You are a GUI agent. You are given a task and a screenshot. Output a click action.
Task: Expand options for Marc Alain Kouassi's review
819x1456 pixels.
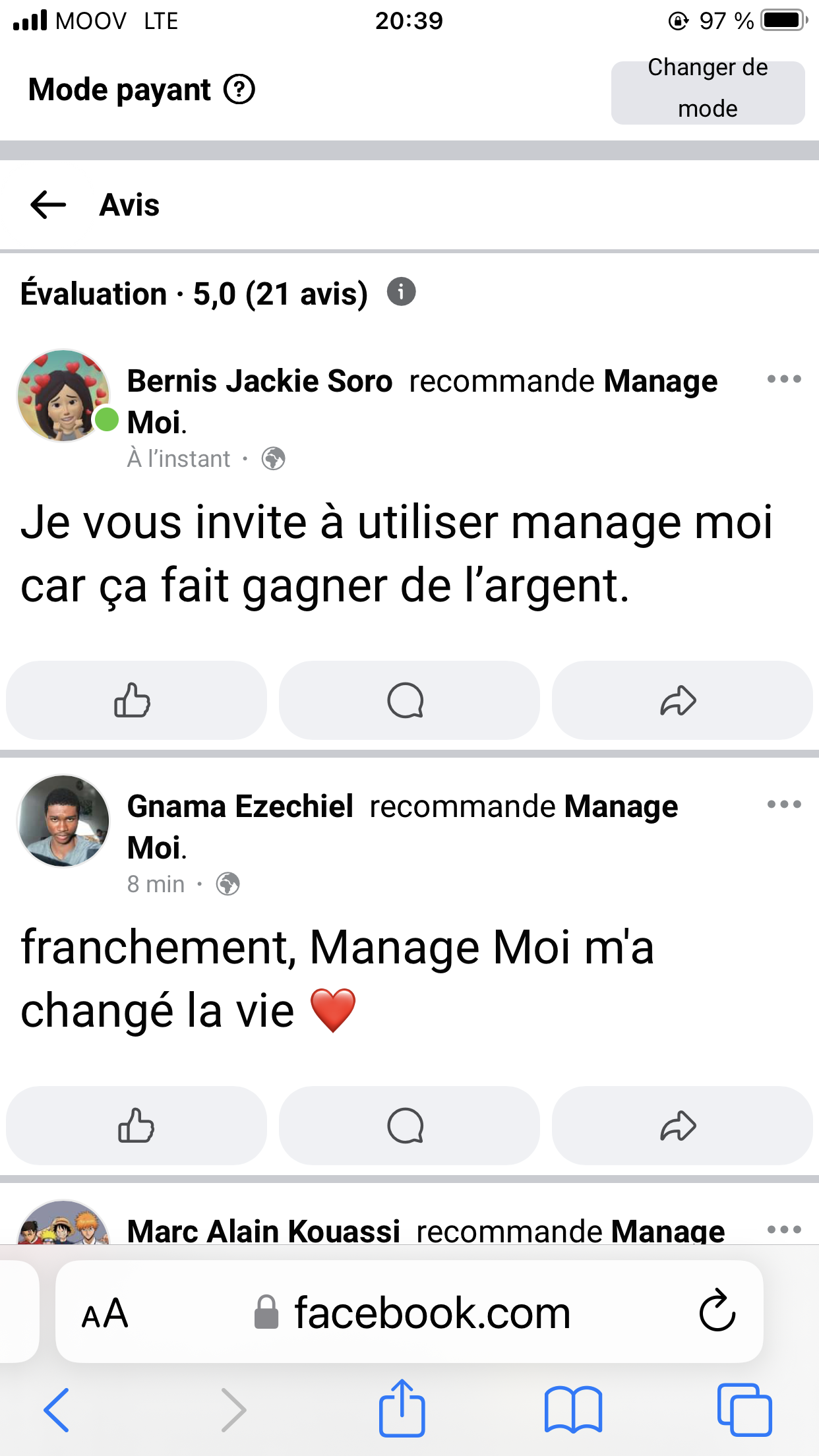coord(784,1230)
